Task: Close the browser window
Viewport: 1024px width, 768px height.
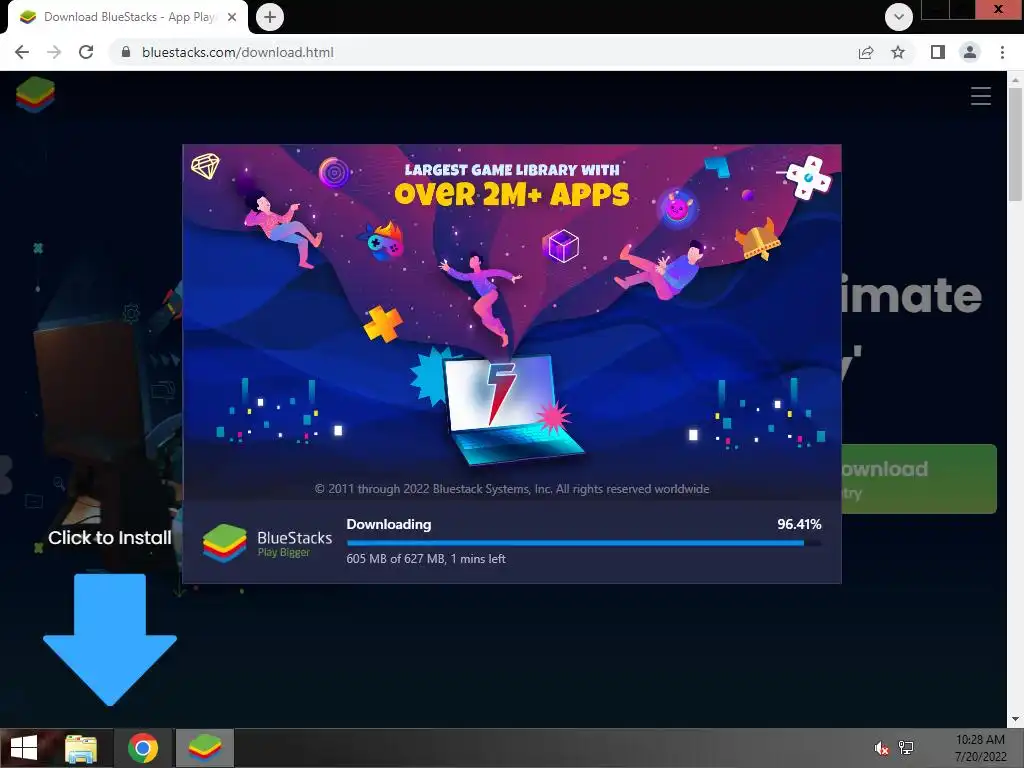Action: pyautogui.click(x=999, y=9)
